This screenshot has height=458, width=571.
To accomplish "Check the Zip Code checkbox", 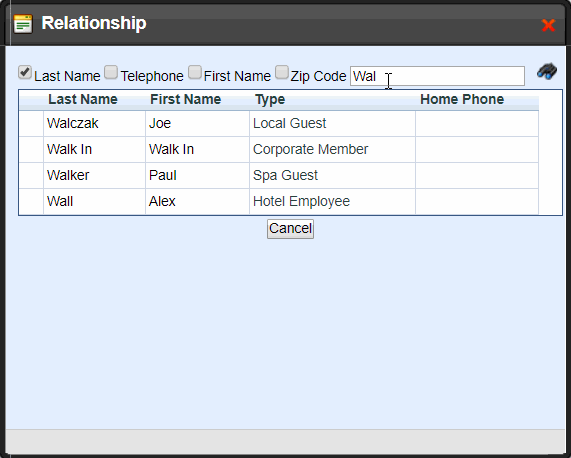I will coord(282,72).
